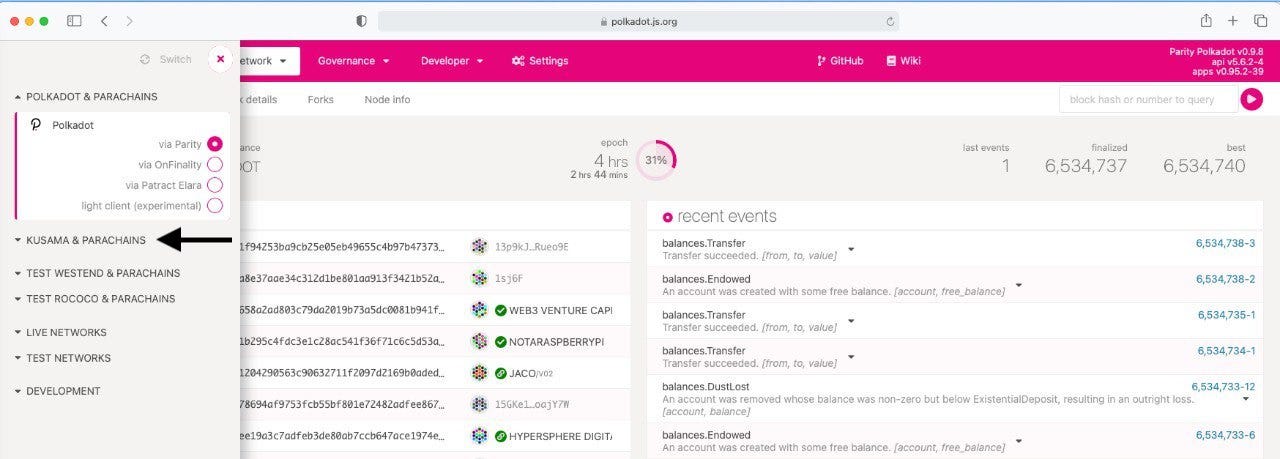Go forward with Safari's forward arrow
The height and width of the screenshot is (459, 1280).
129,21
